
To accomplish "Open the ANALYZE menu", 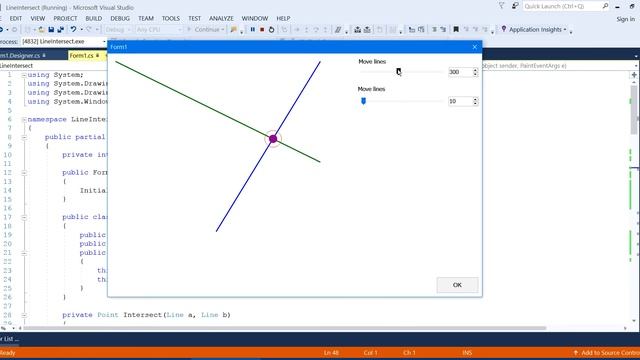I will pyautogui.click(x=221, y=18).
